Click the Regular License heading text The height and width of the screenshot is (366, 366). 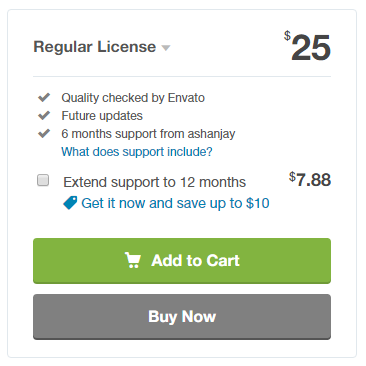95,47
